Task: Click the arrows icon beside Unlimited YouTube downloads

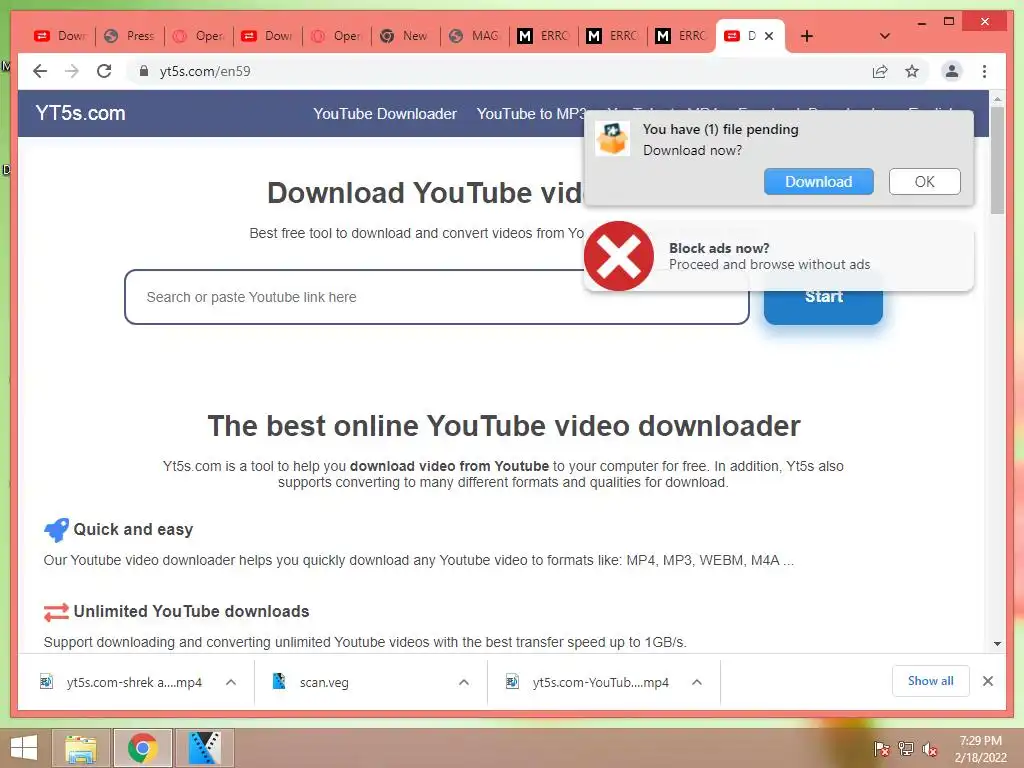Action: (x=56, y=612)
